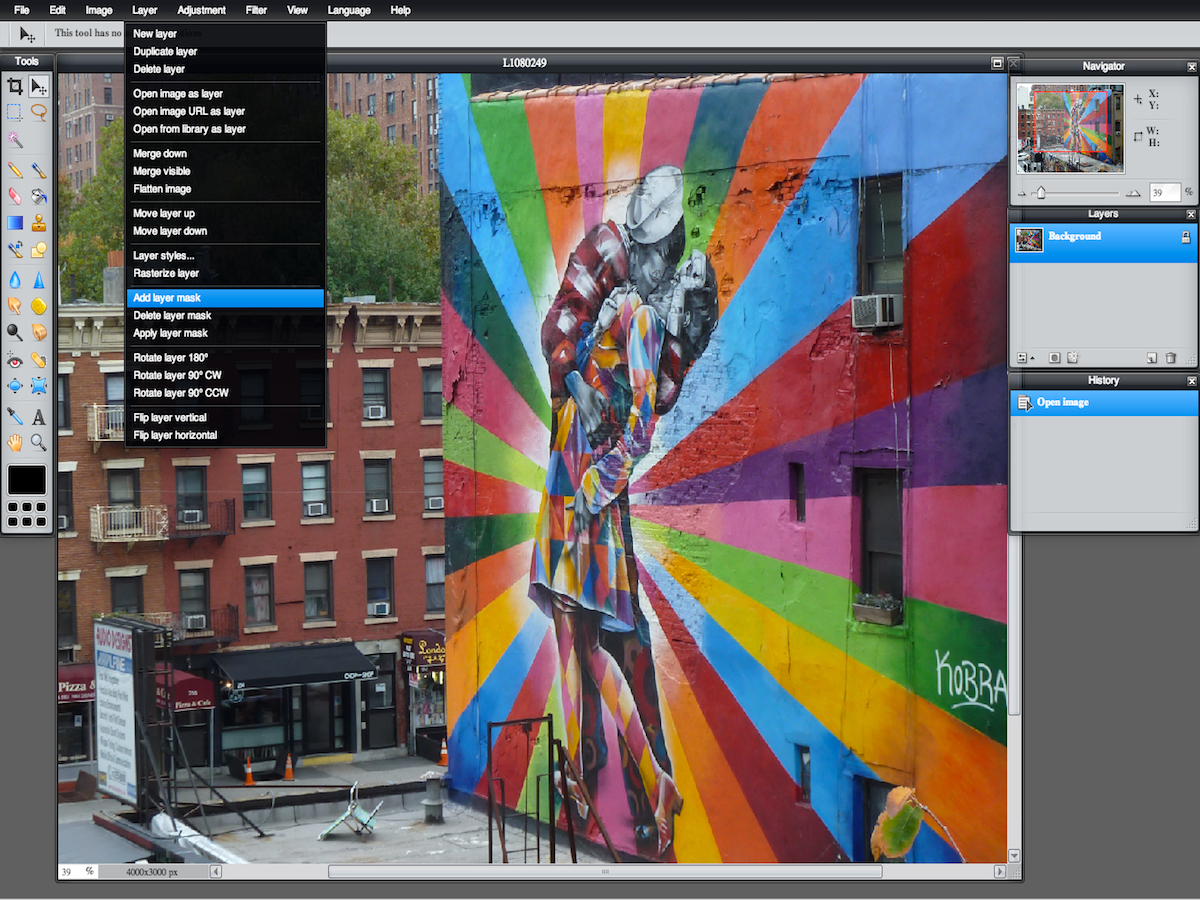The height and width of the screenshot is (900, 1200).
Task: Select the Eraser tool
Action: [x=15, y=196]
